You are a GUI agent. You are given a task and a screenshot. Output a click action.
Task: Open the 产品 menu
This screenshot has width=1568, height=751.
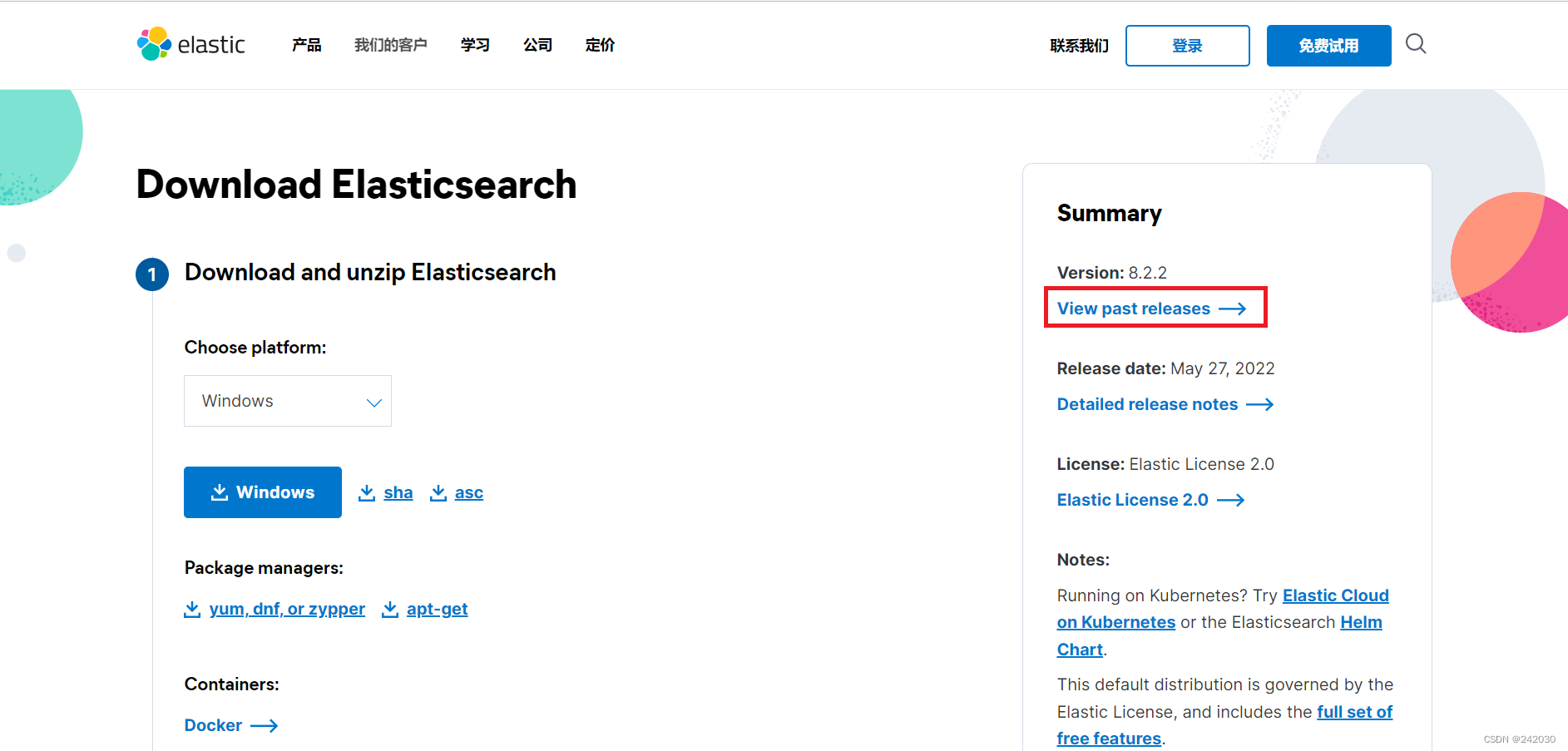305,46
